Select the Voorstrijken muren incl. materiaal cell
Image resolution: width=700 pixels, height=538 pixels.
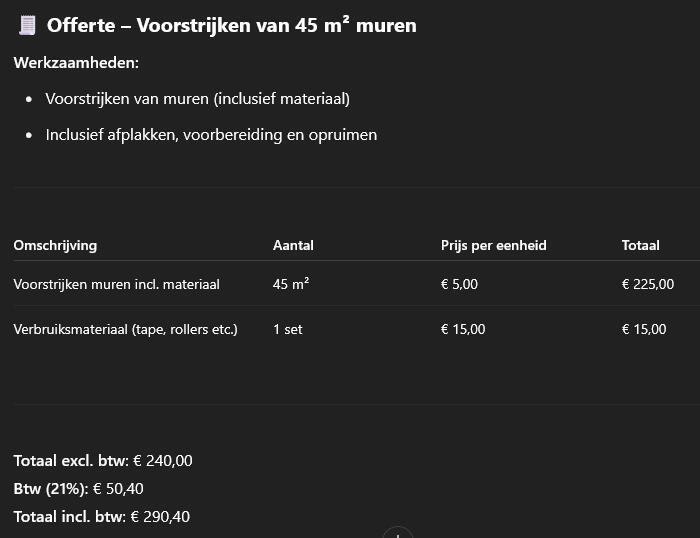click(116, 284)
